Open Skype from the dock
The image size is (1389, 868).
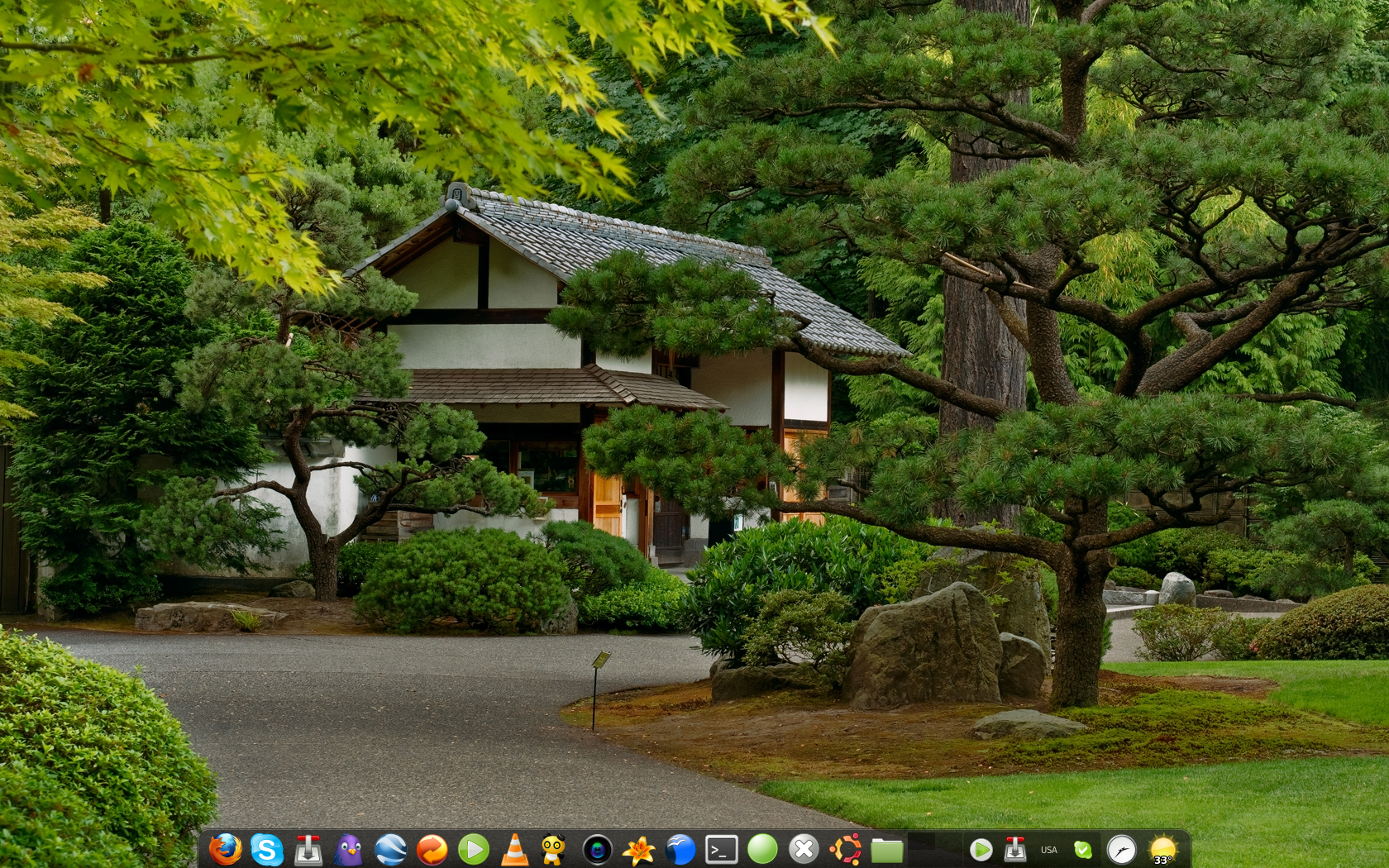[266, 849]
